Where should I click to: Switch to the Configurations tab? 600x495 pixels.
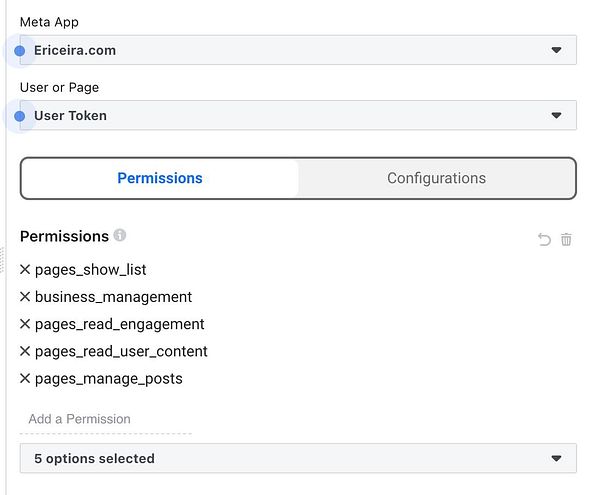pyautogui.click(x=436, y=178)
